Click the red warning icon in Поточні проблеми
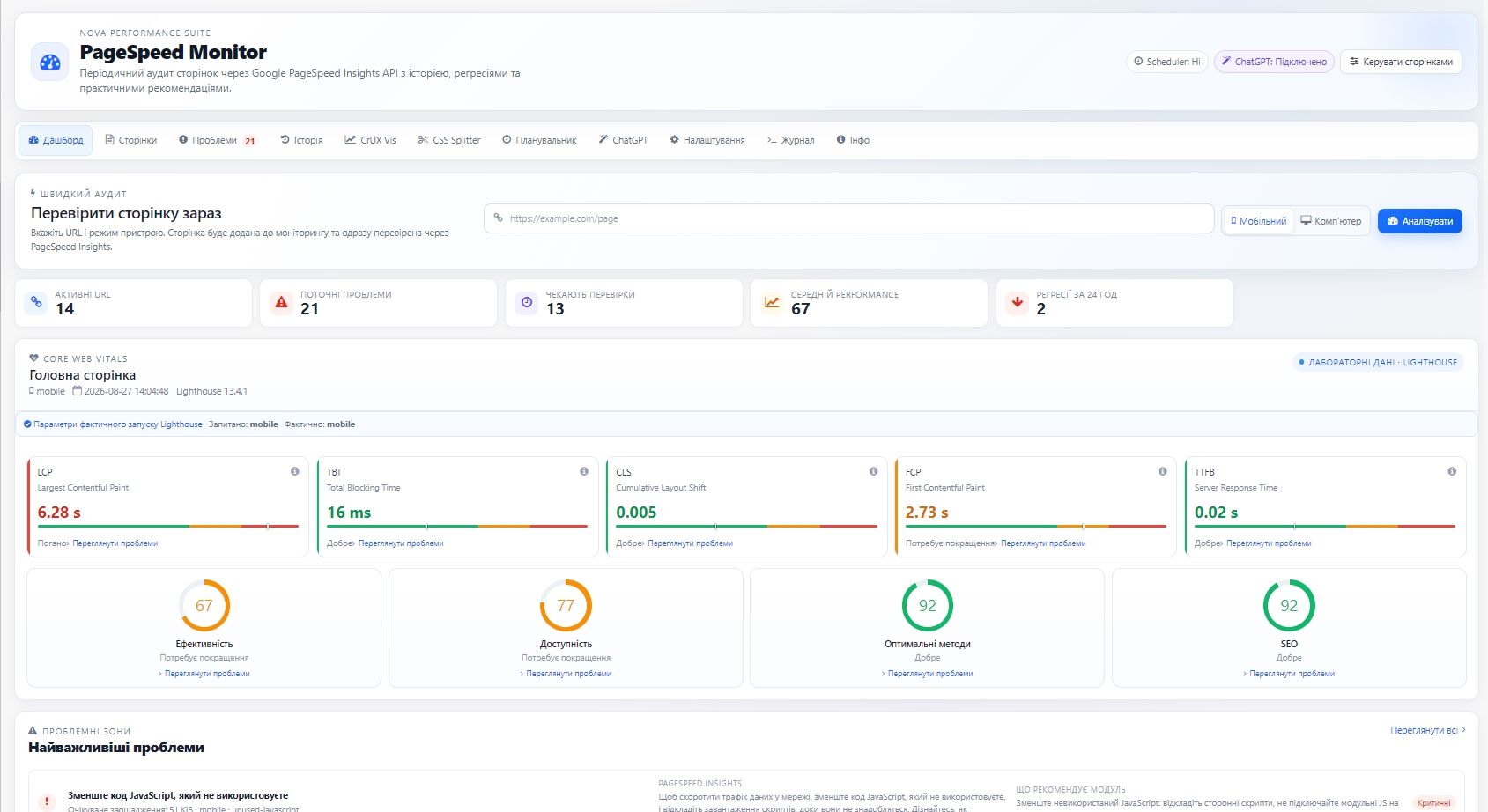 (x=281, y=302)
